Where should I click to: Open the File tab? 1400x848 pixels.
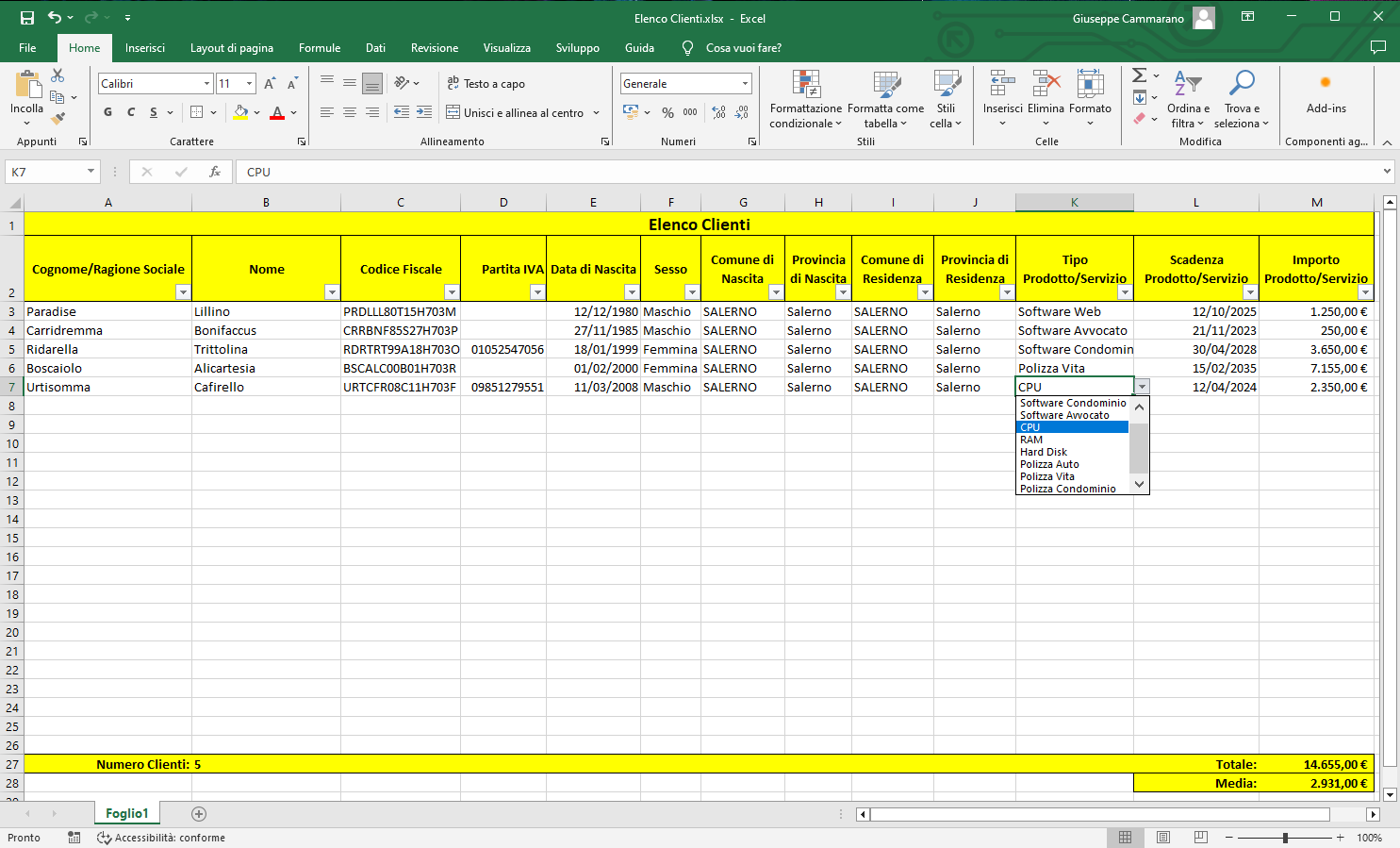coord(27,48)
